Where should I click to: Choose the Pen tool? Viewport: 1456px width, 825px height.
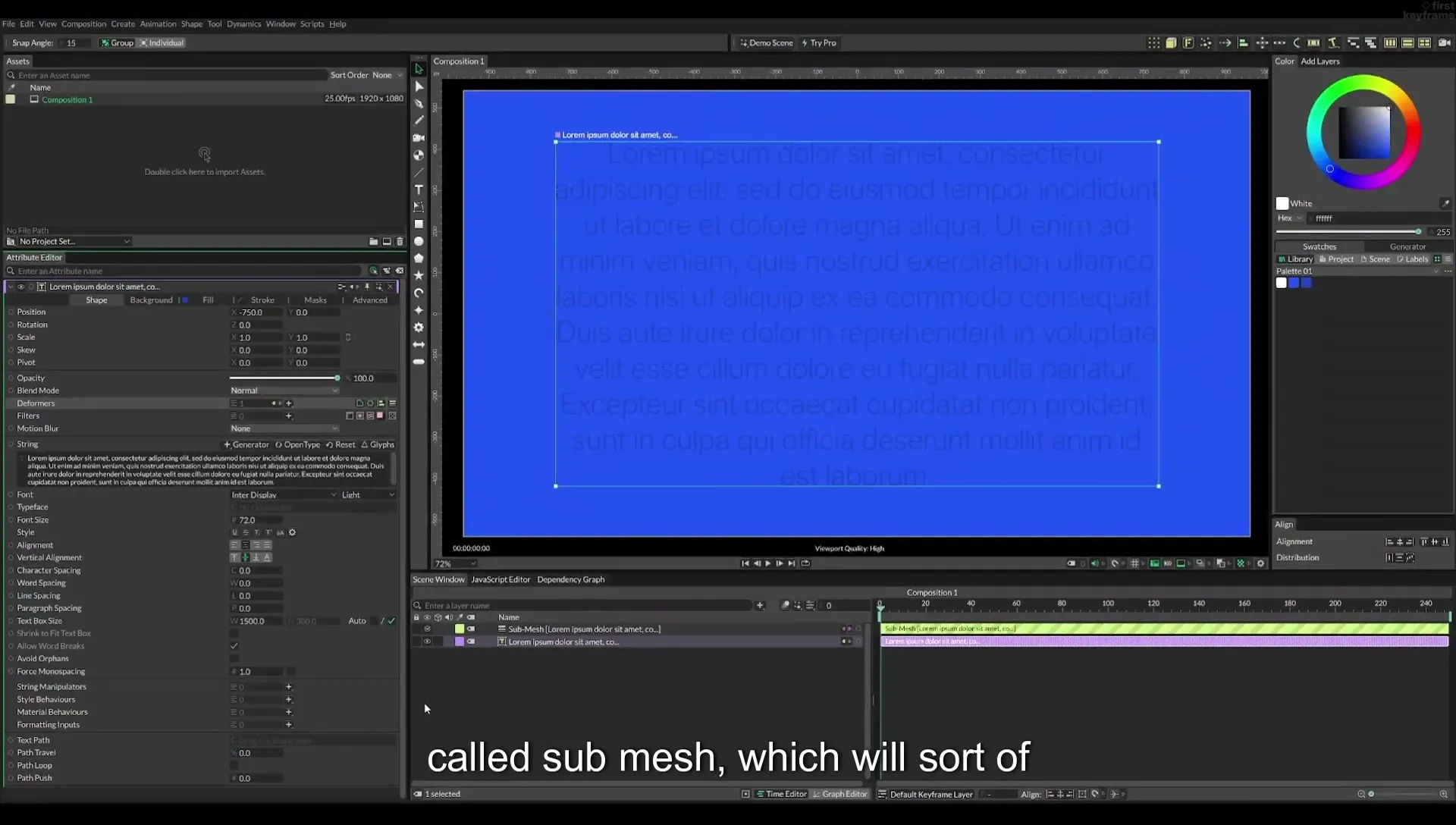tap(419, 104)
